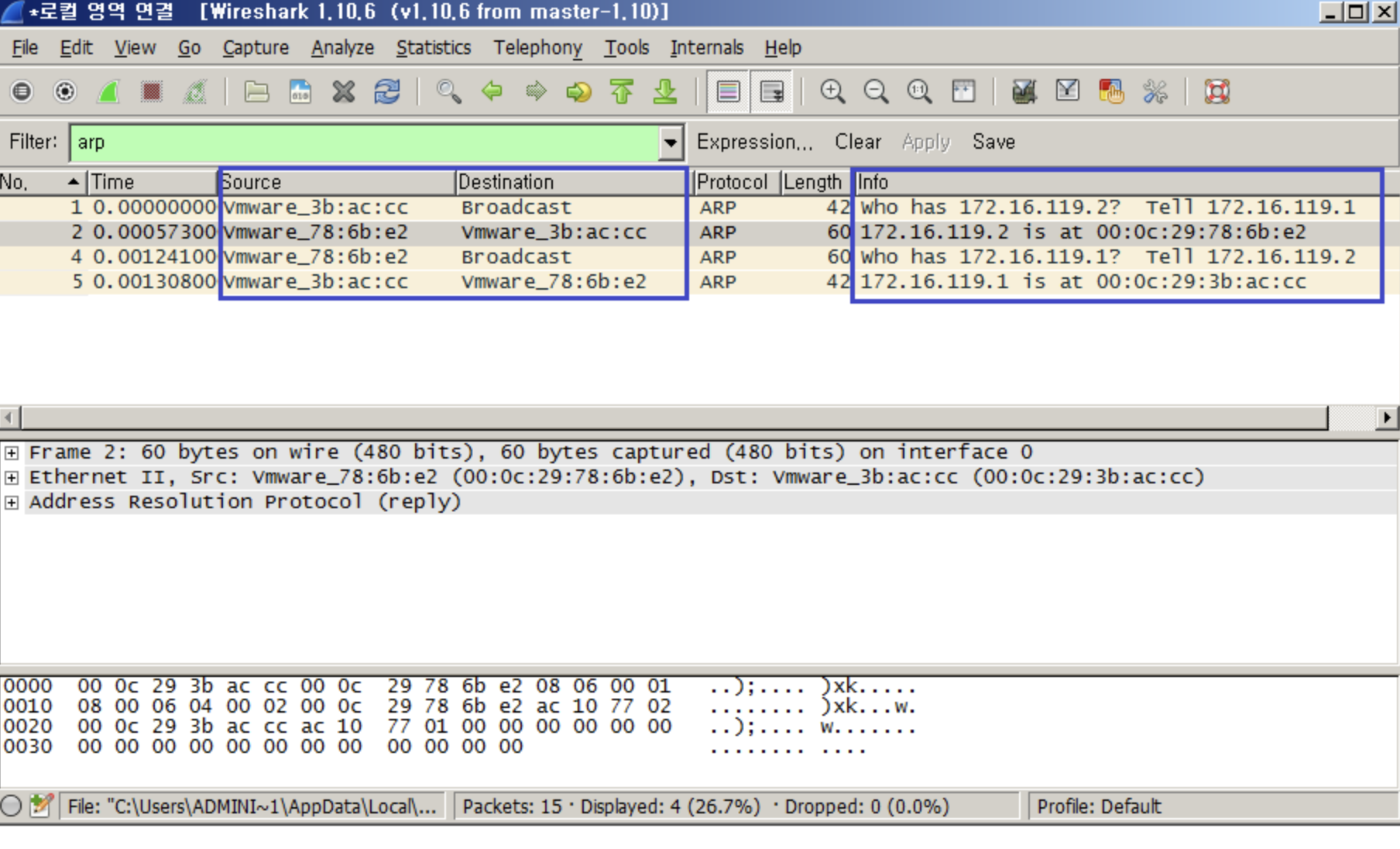Click the Filter: label button
The height and width of the screenshot is (849, 1400).
click(33, 142)
